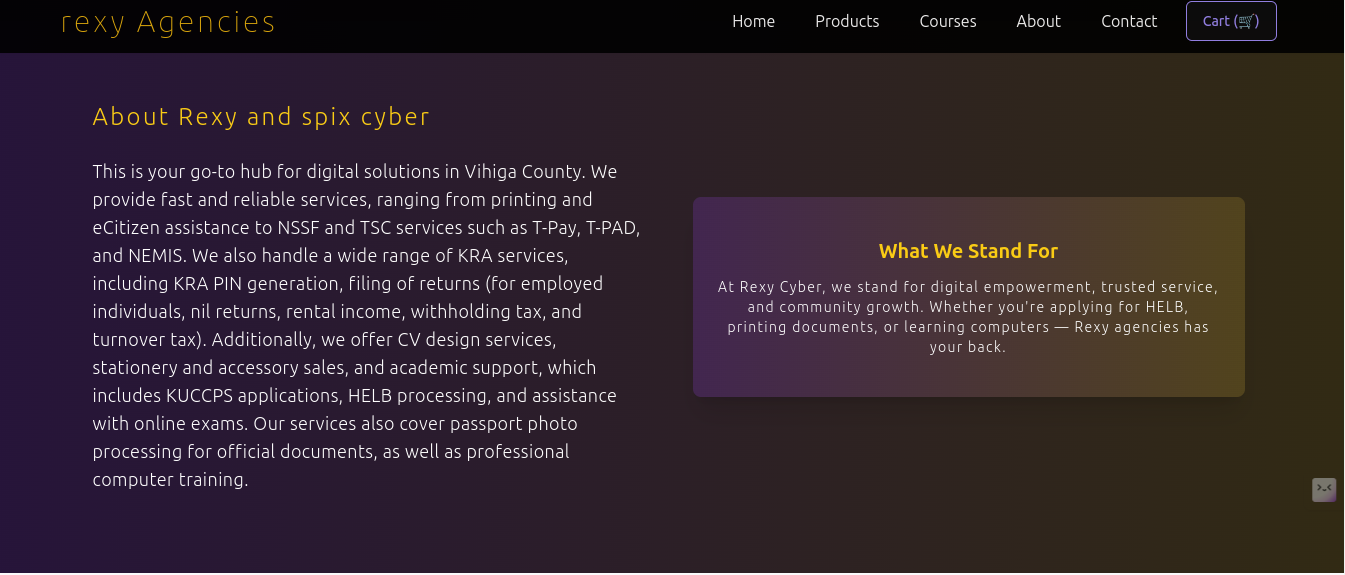Click the What We Stand For card background
Screen dimensions: 1345x575
[x=968, y=297]
